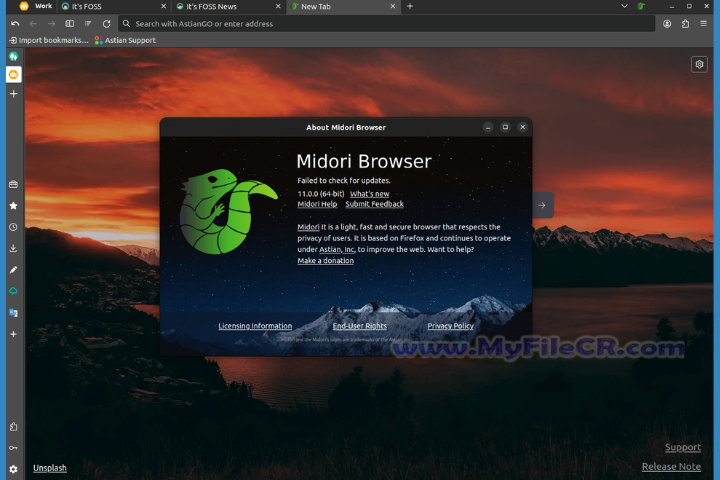Image resolution: width=720 pixels, height=480 pixels.
Task: Open add-ons icon near sidebar bottom
Action: pyautogui.click(x=13, y=427)
